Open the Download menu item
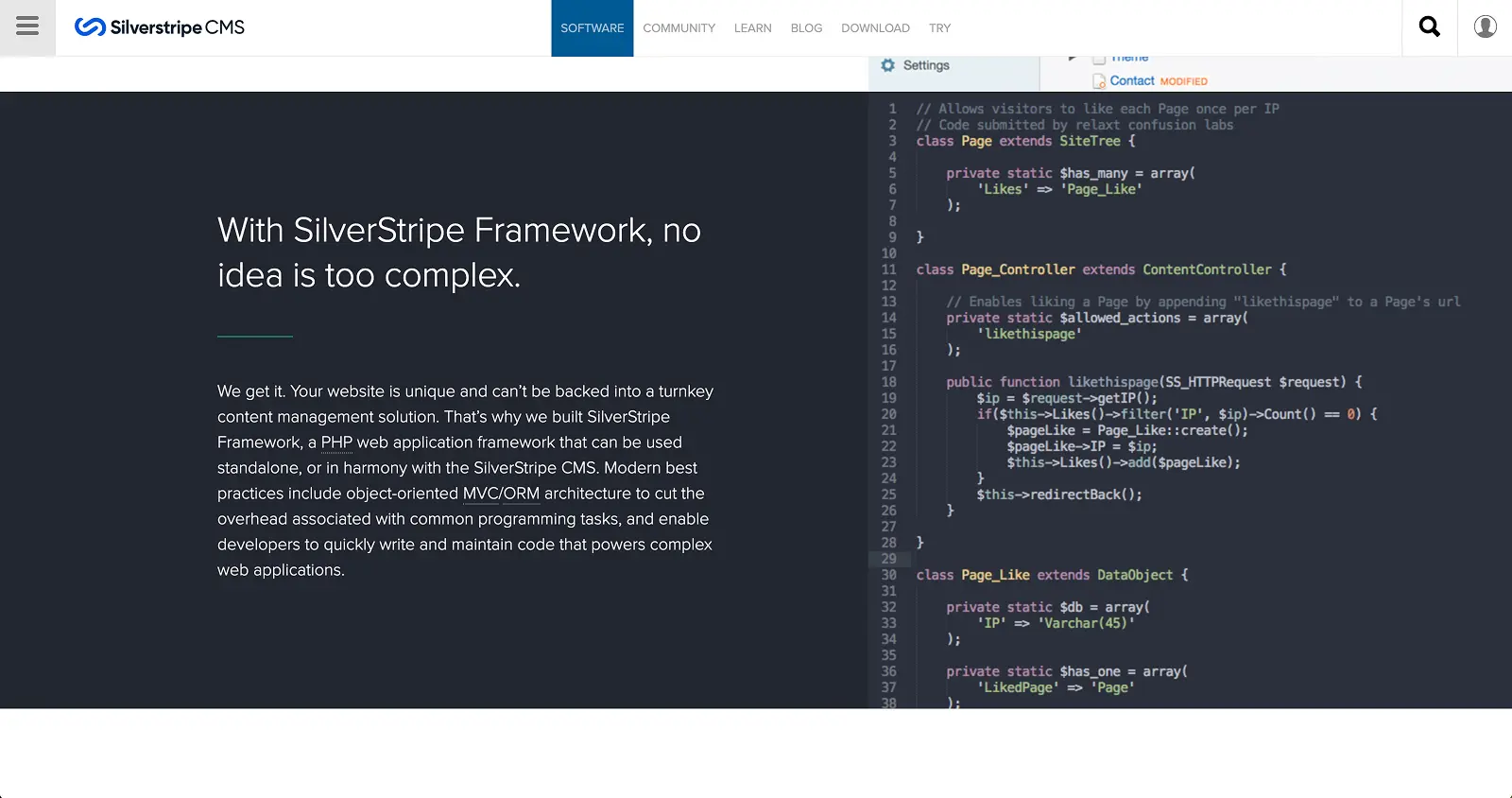 pyautogui.click(x=876, y=28)
